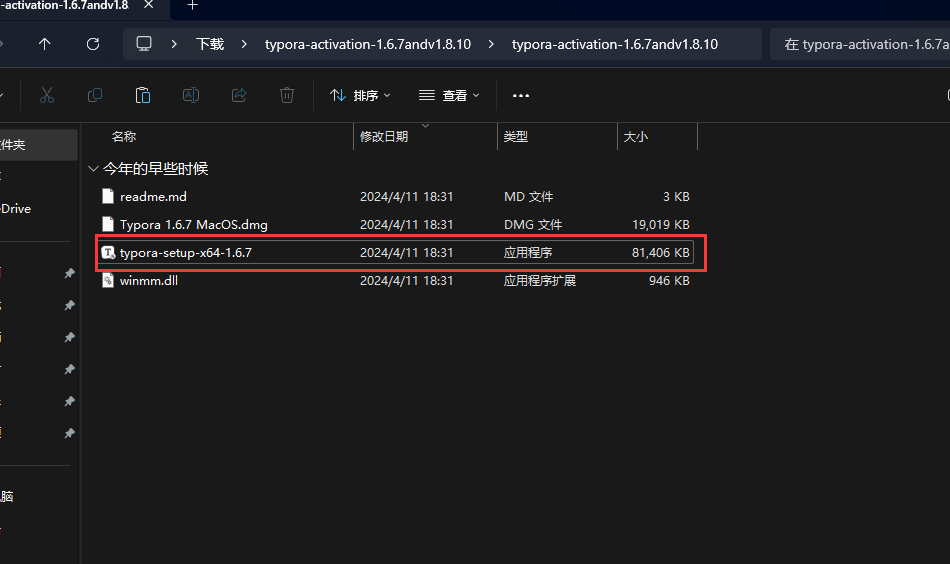Click the Up one level arrow
The height and width of the screenshot is (564, 950).
[x=44, y=44]
